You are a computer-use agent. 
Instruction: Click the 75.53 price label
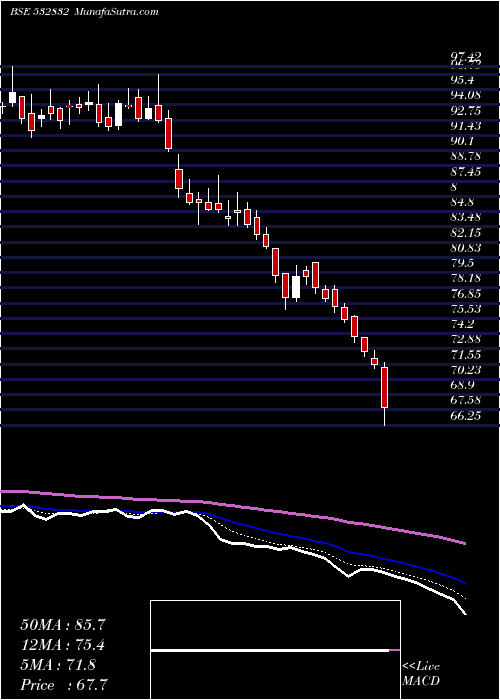tap(466, 309)
